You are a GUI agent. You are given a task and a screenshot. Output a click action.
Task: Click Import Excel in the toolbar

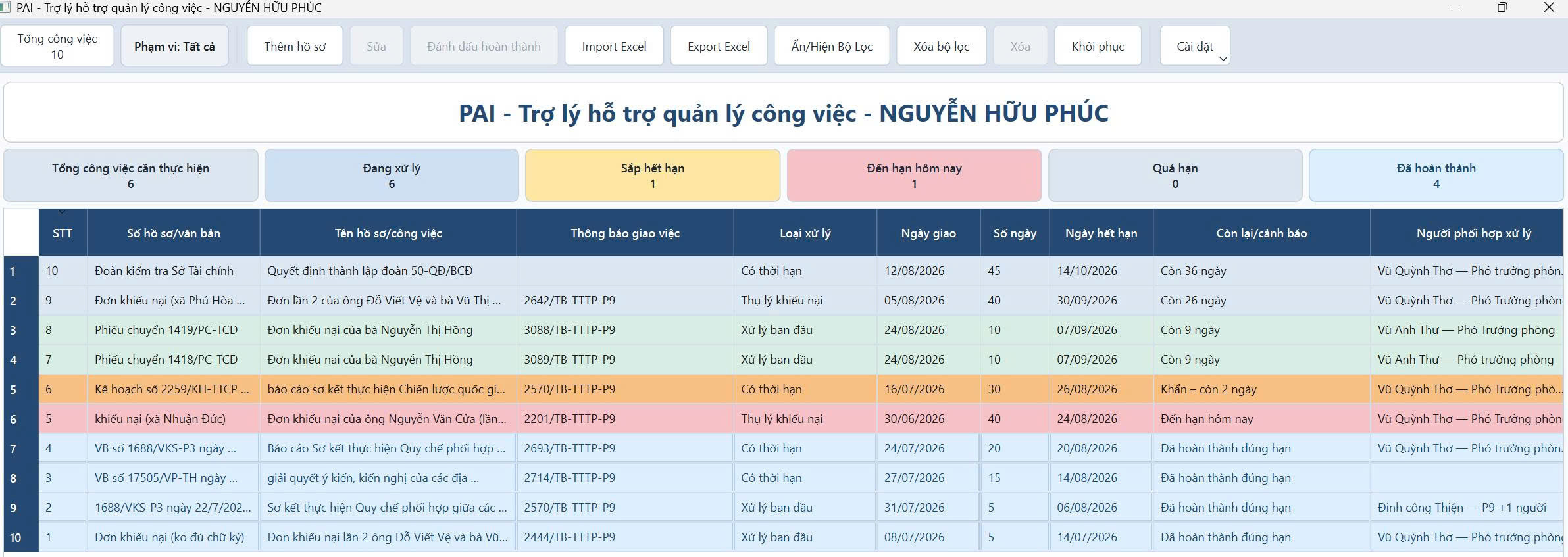click(614, 46)
